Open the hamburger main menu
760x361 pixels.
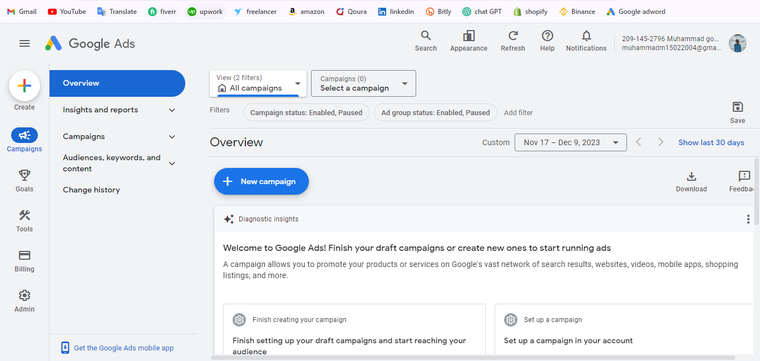tap(24, 44)
